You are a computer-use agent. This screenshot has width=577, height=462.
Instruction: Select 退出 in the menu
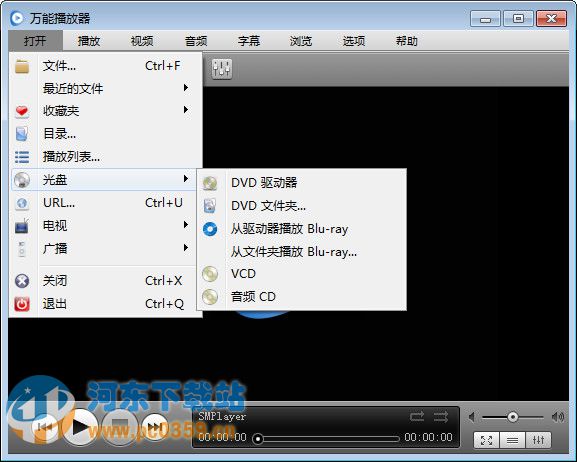(104, 304)
